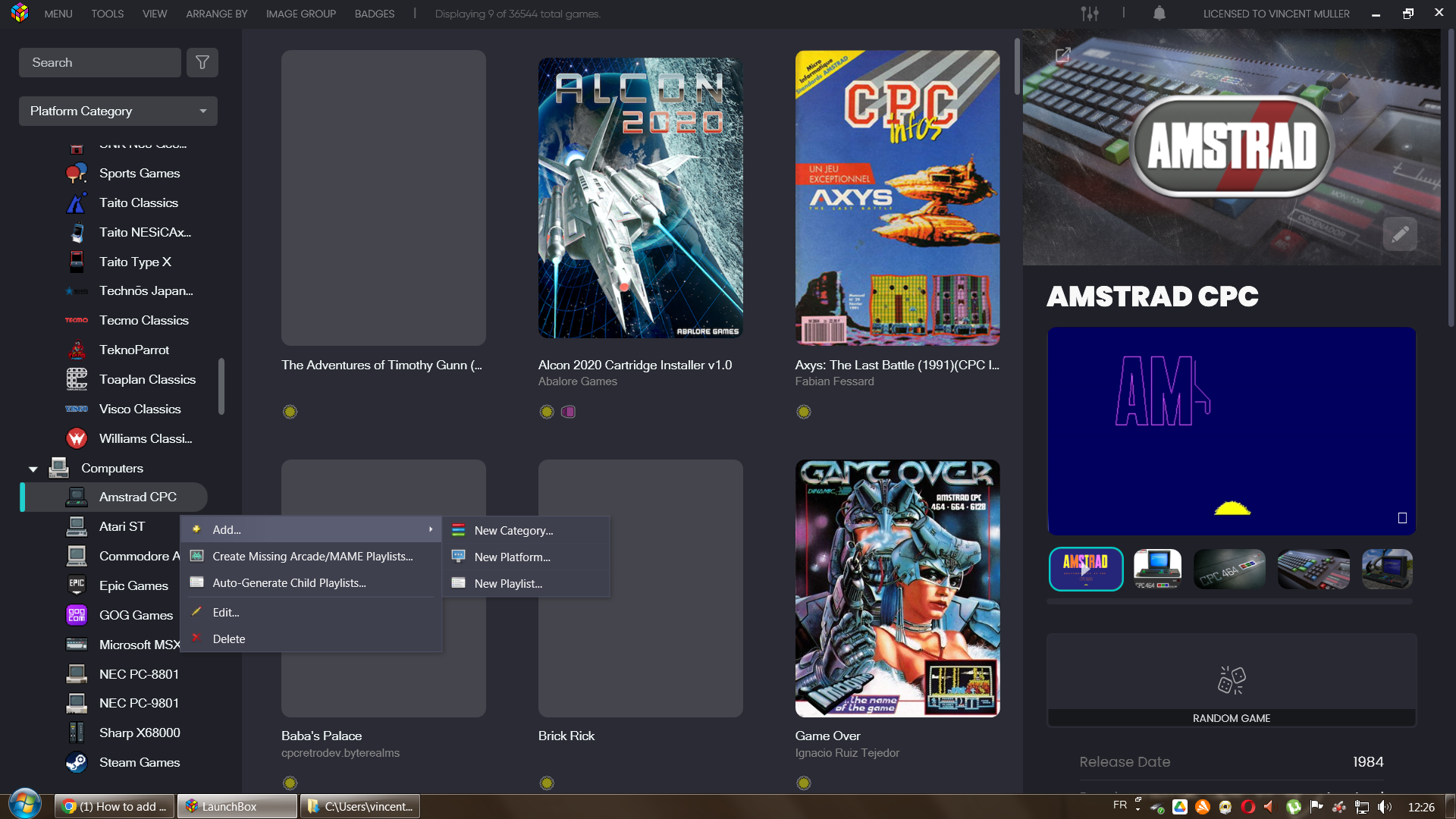1456x819 pixels.
Task: Click the LaunchBox logo icon
Action: pyautogui.click(x=20, y=13)
